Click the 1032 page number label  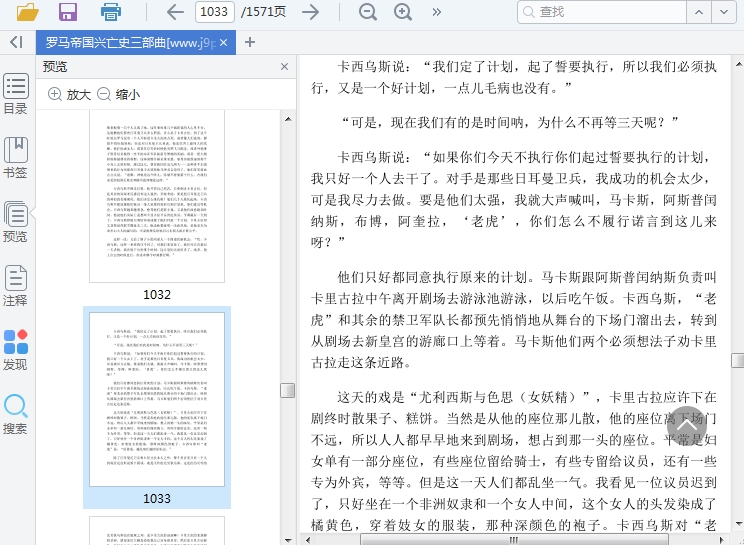pos(157,295)
